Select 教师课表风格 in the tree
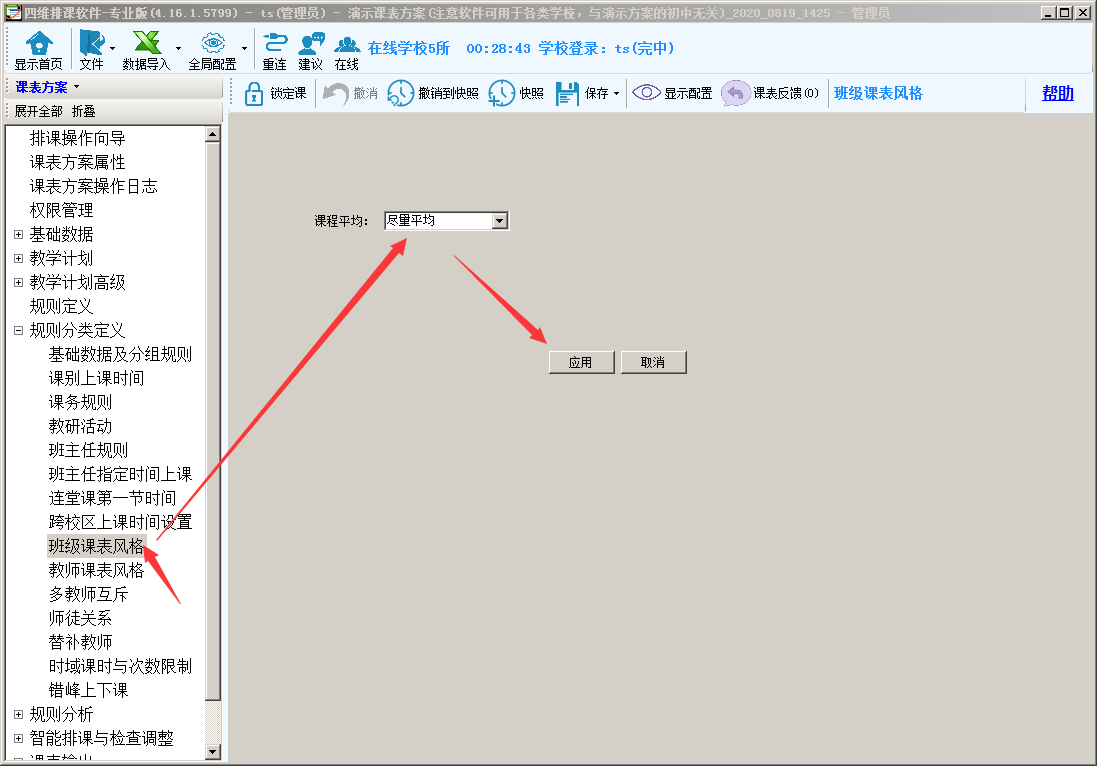Image resolution: width=1097 pixels, height=766 pixels. point(96,570)
